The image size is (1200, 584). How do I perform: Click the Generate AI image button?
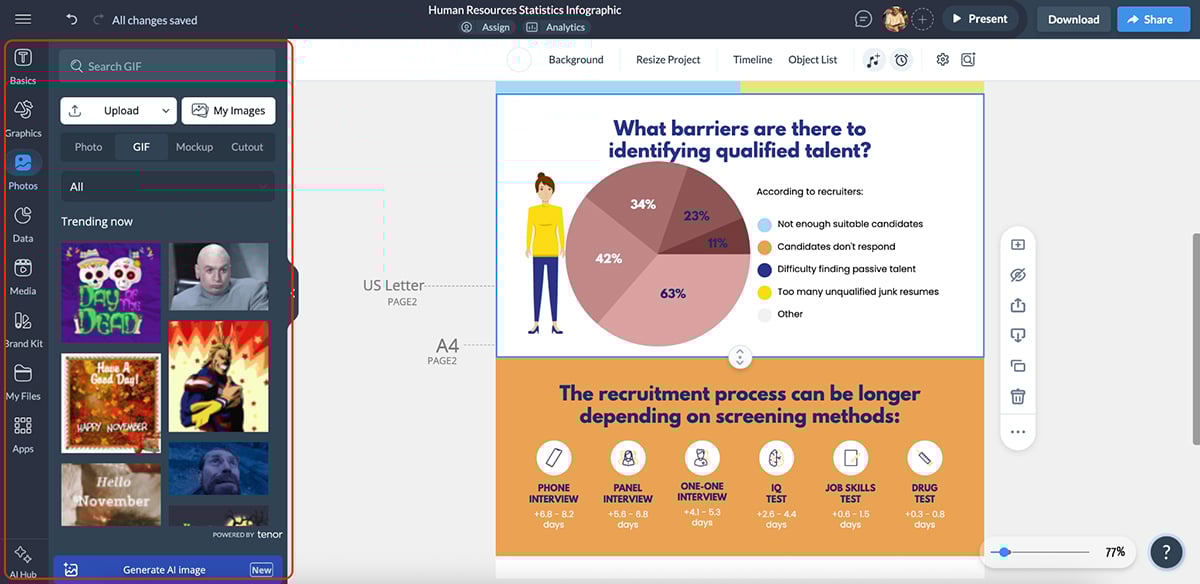167,570
